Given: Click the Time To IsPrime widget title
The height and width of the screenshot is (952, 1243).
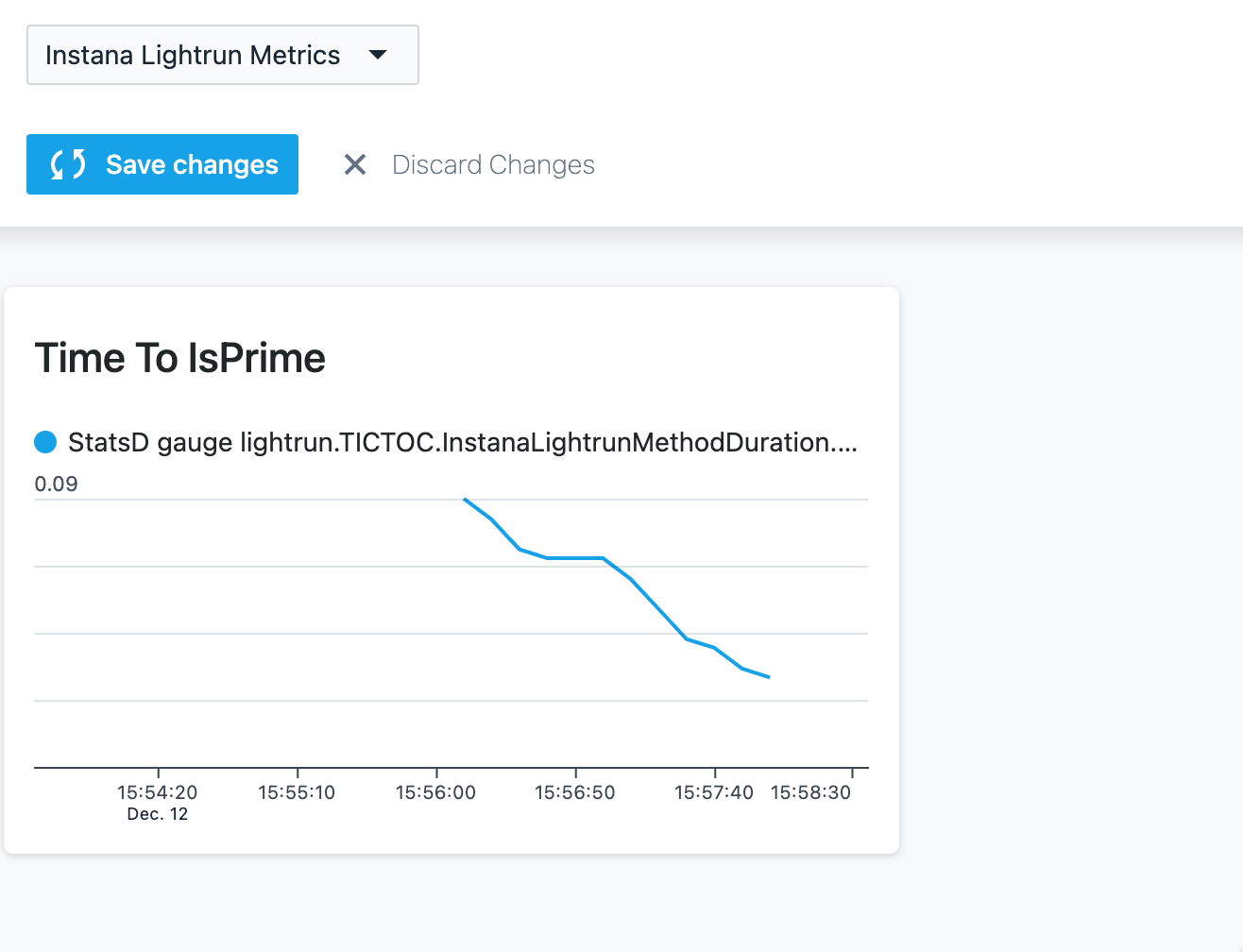Looking at the screenshot, I should pyautogui.click(x=180, y=359).
